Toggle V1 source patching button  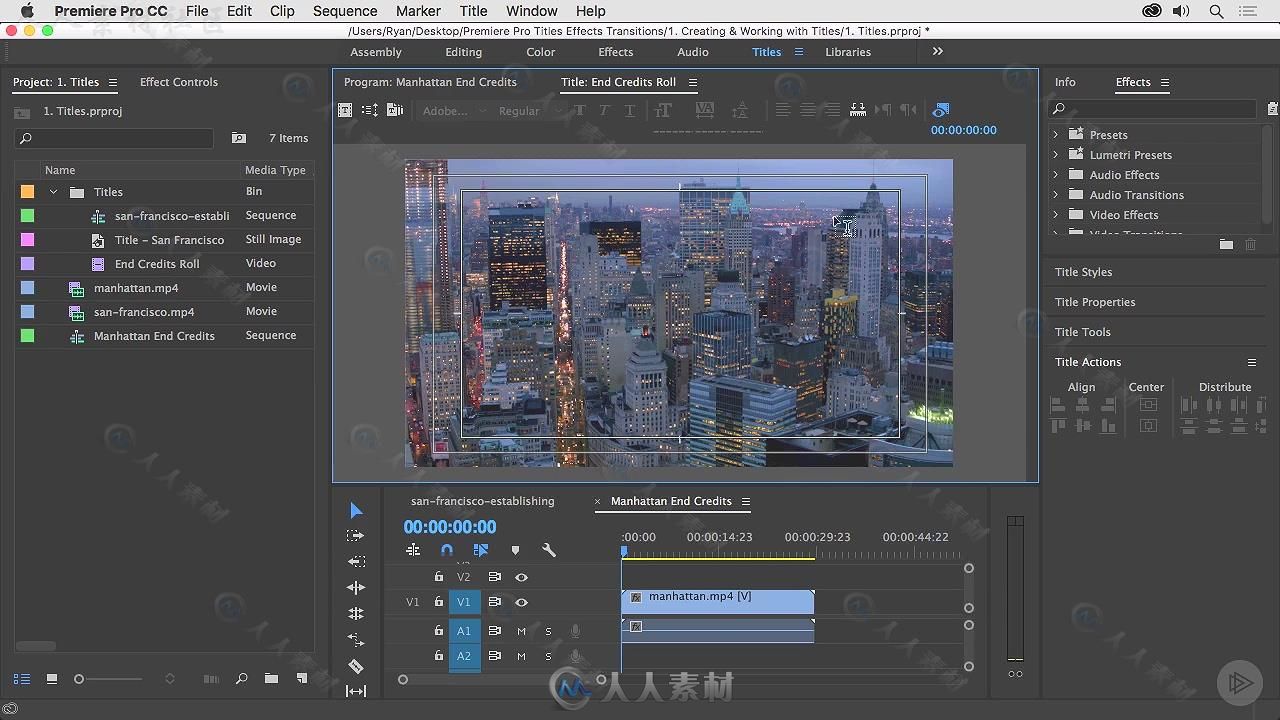click(413, 602)
